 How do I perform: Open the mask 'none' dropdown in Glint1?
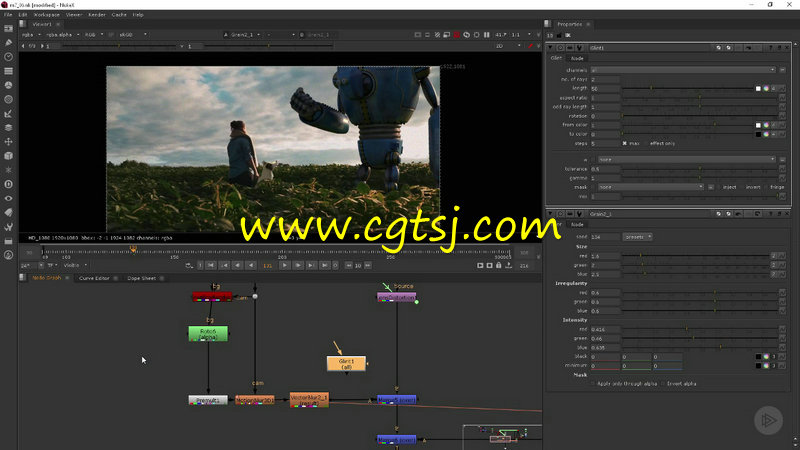pos(651,187)
